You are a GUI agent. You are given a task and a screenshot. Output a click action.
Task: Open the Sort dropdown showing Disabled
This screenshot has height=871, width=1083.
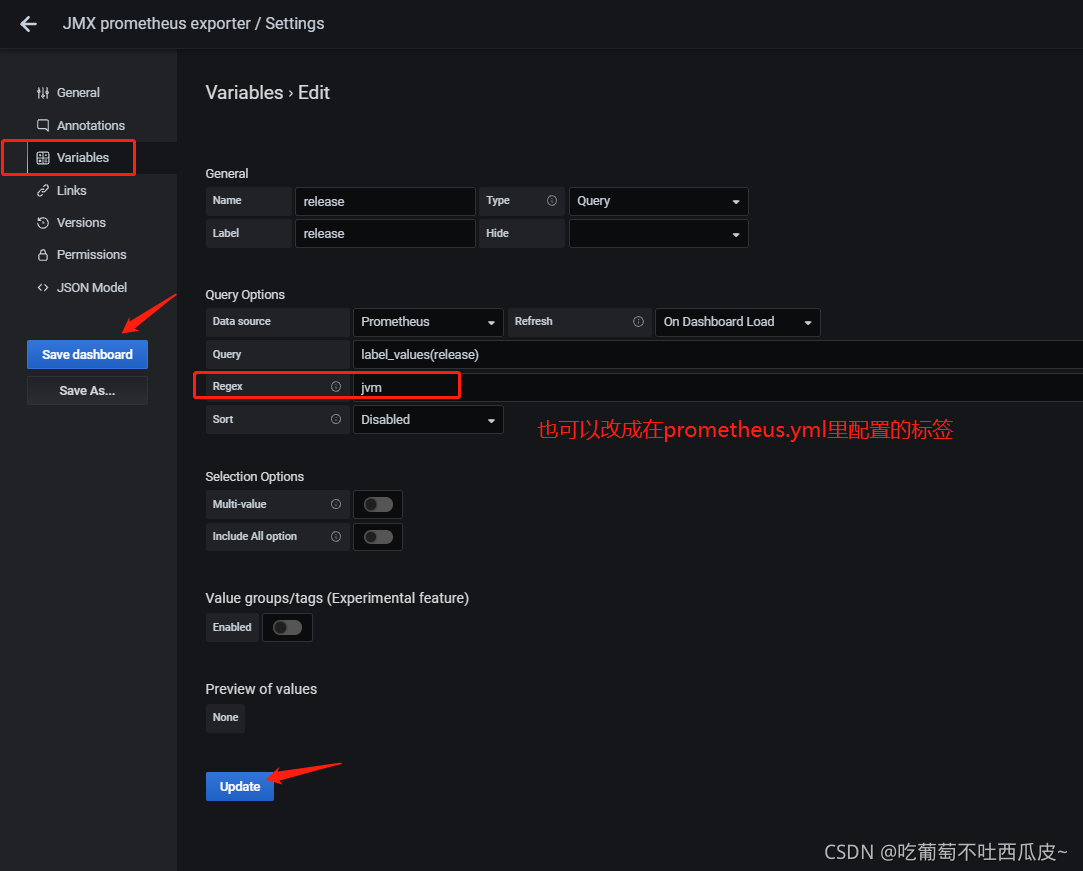428,419
